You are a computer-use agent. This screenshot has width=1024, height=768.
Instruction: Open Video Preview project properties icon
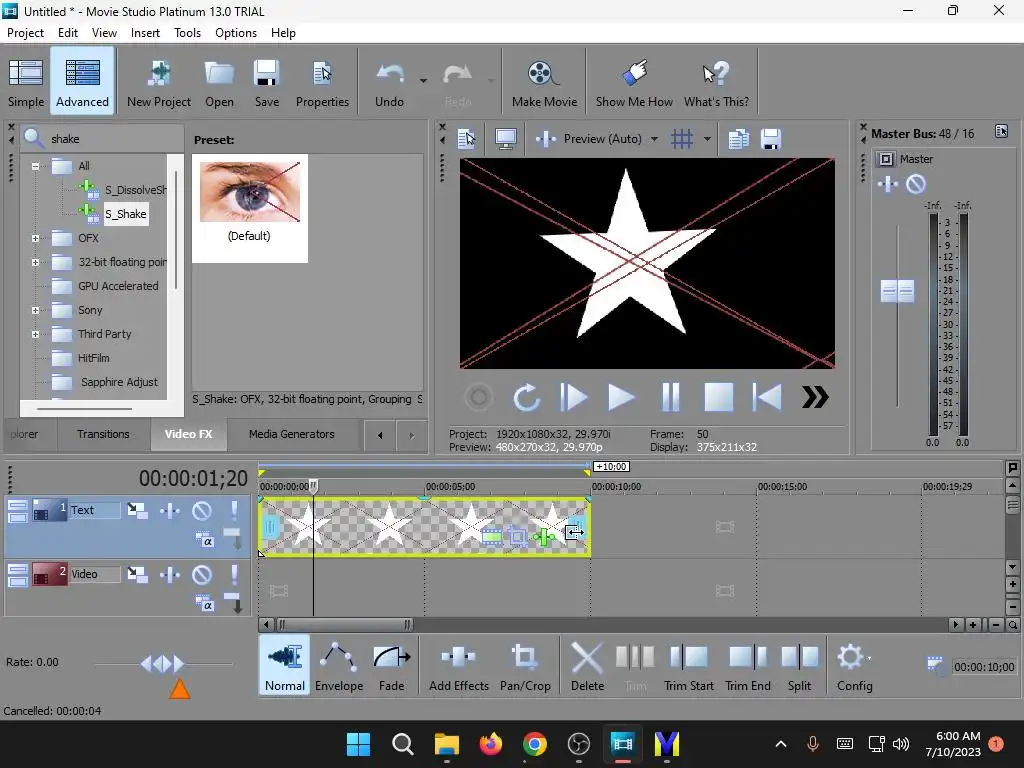pyautogui.click(x=466, y=138)
